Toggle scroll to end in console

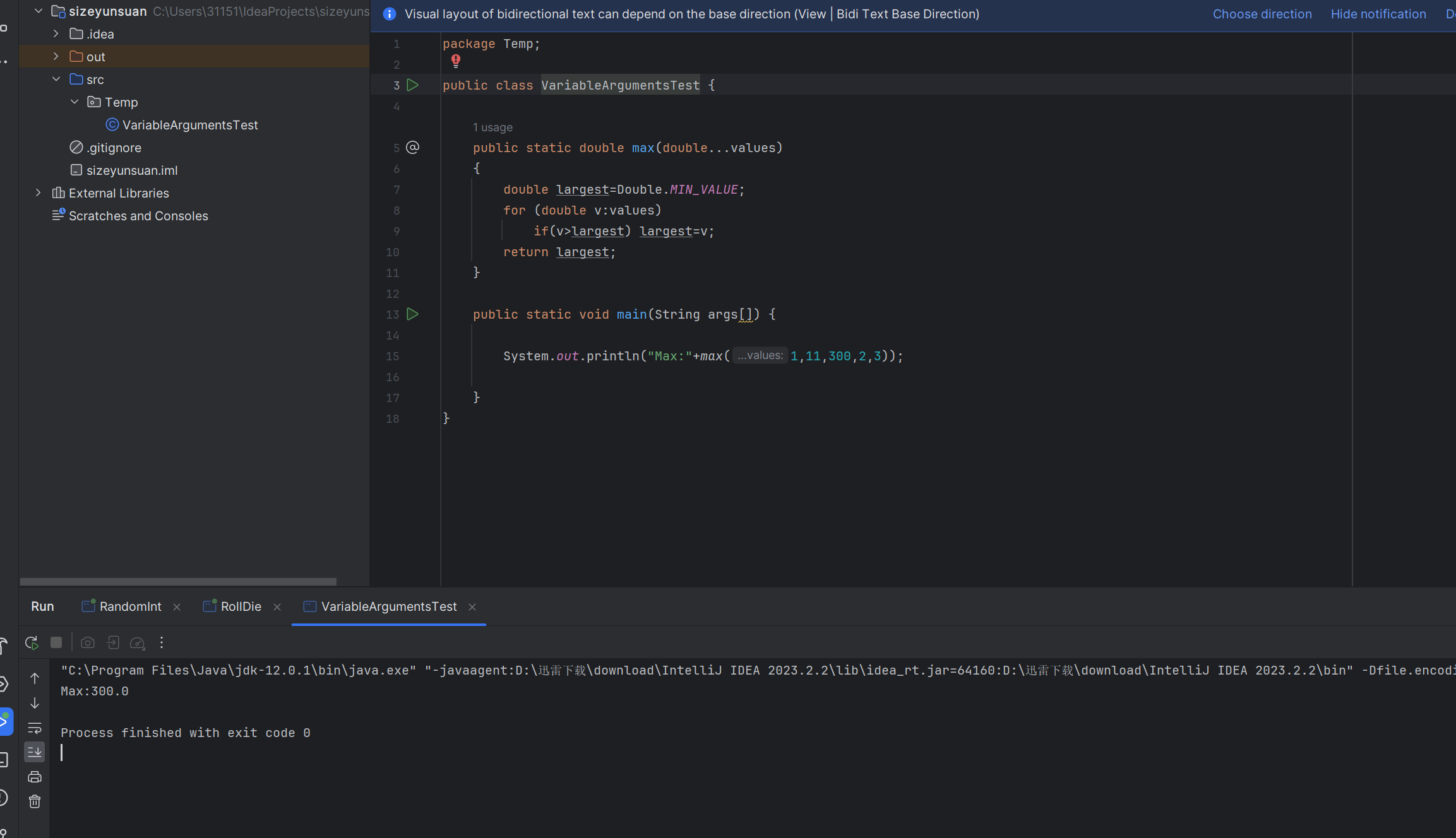point(35,752)
